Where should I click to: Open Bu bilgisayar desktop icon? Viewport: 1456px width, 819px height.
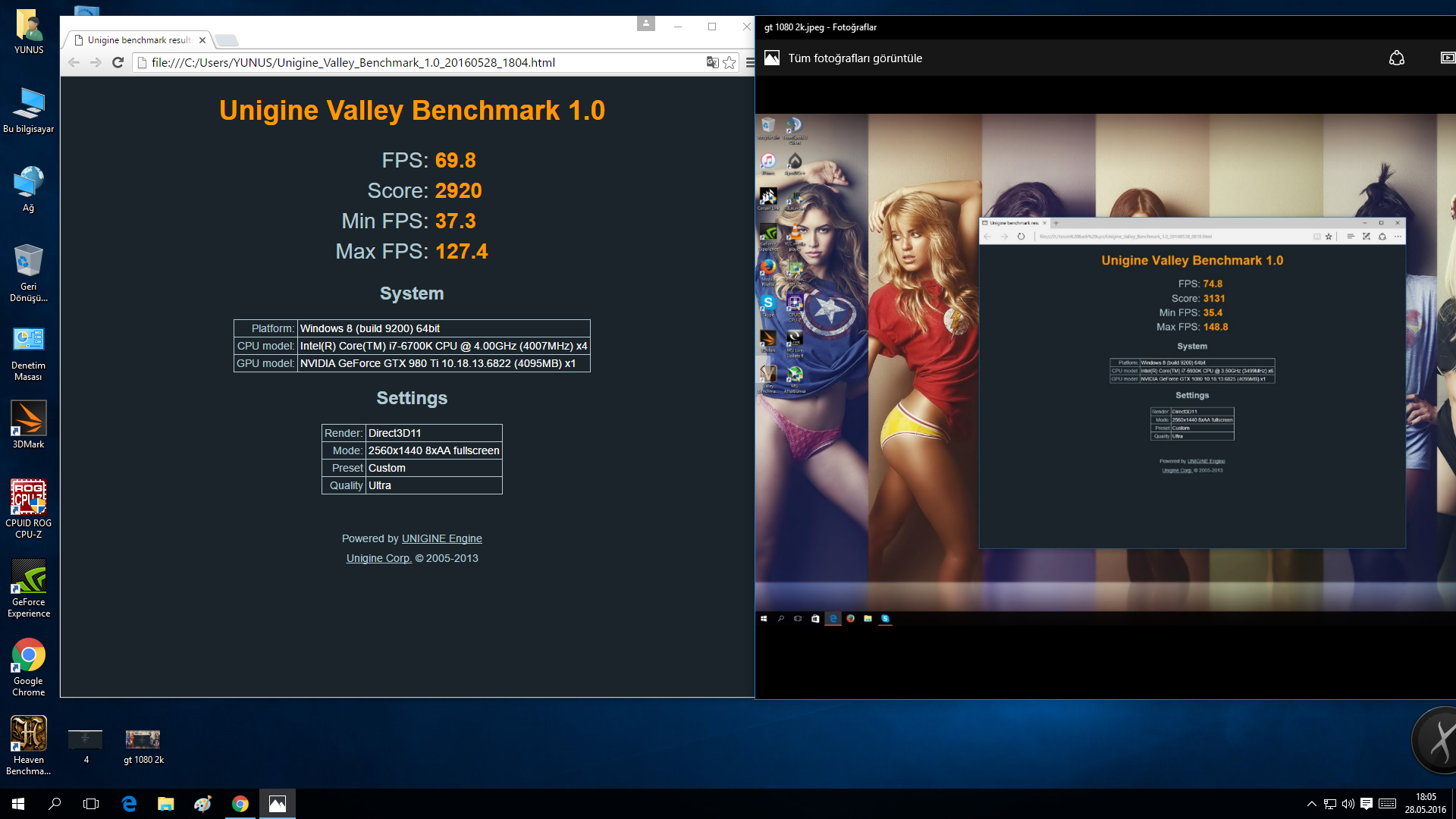pos(29,111)
